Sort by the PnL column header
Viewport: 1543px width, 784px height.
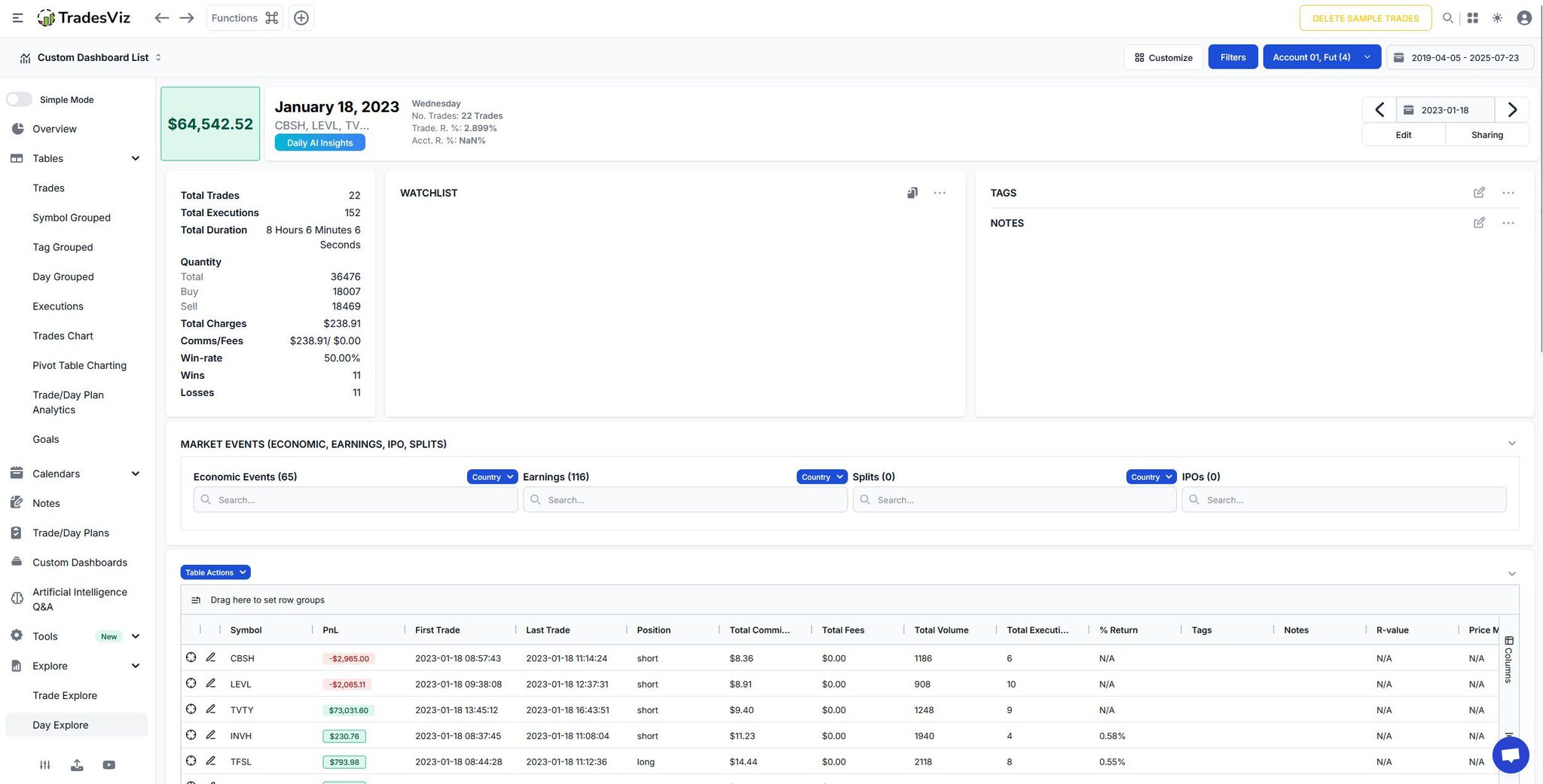pos(331,630)
